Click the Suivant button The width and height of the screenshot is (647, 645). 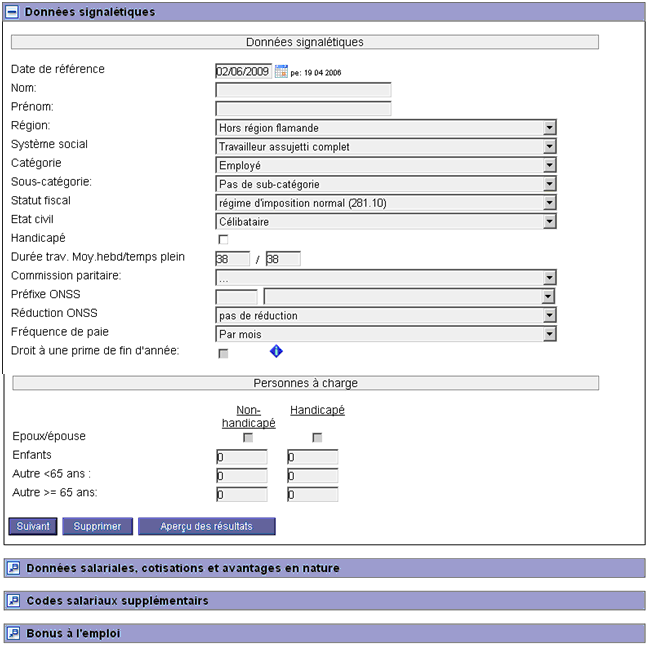(x=33, y=526)
